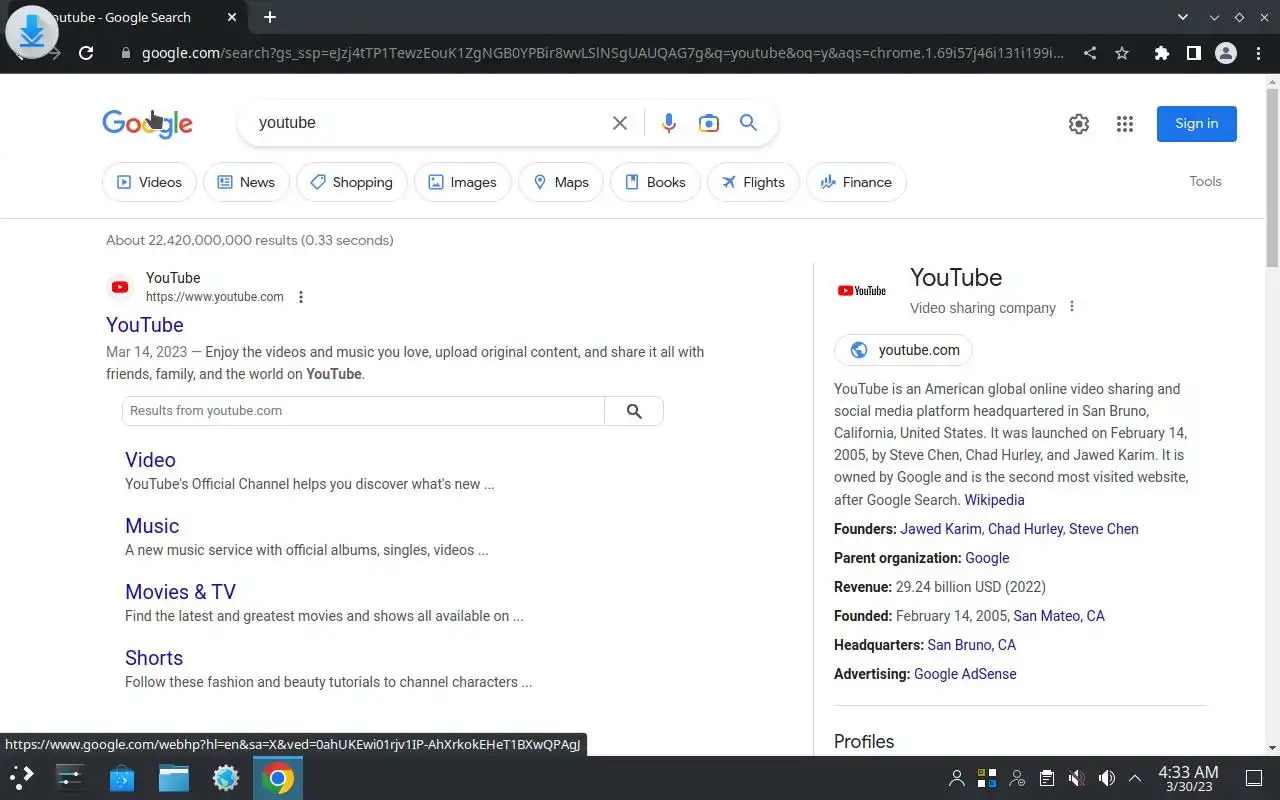
Task: Start voice search with the microphone
Action: click(669, 123)
